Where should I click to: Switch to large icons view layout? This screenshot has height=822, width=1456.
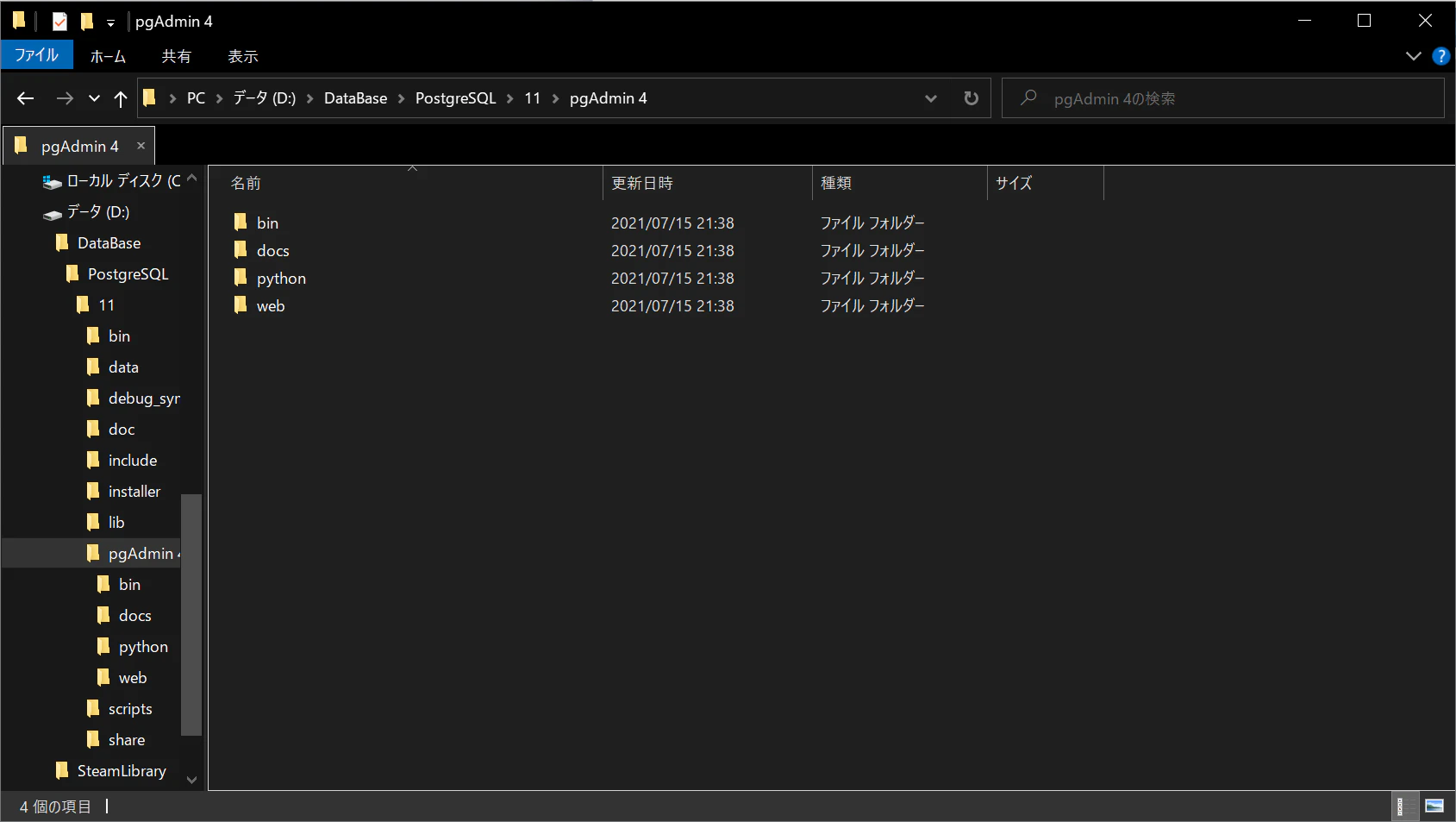coord(1434,806)
